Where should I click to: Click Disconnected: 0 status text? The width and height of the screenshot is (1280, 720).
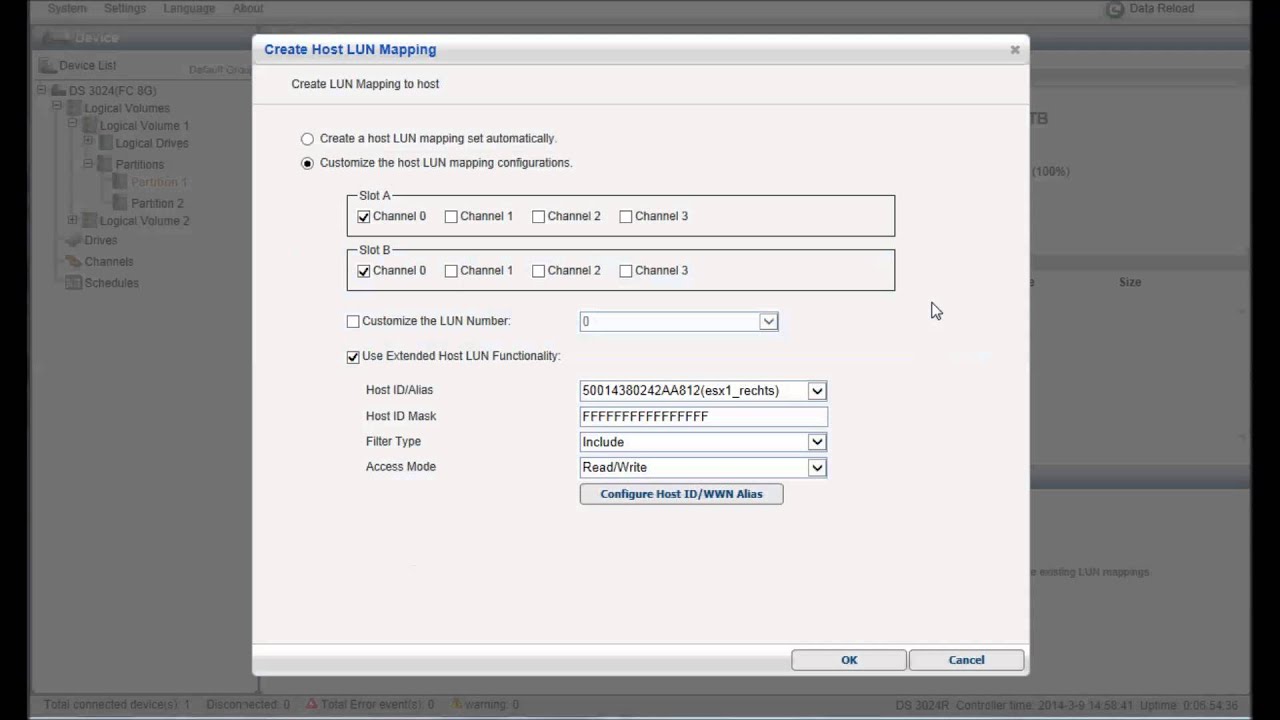(x=247, y=705)
